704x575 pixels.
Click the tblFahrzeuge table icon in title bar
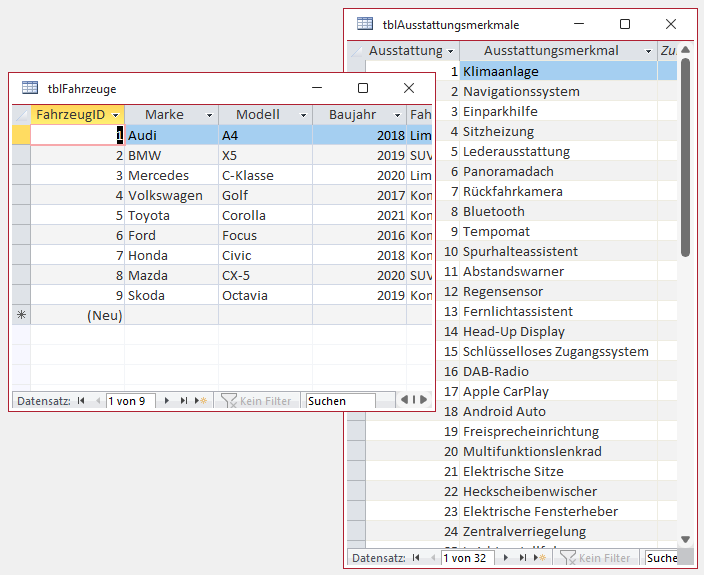[x=30, y=88]
